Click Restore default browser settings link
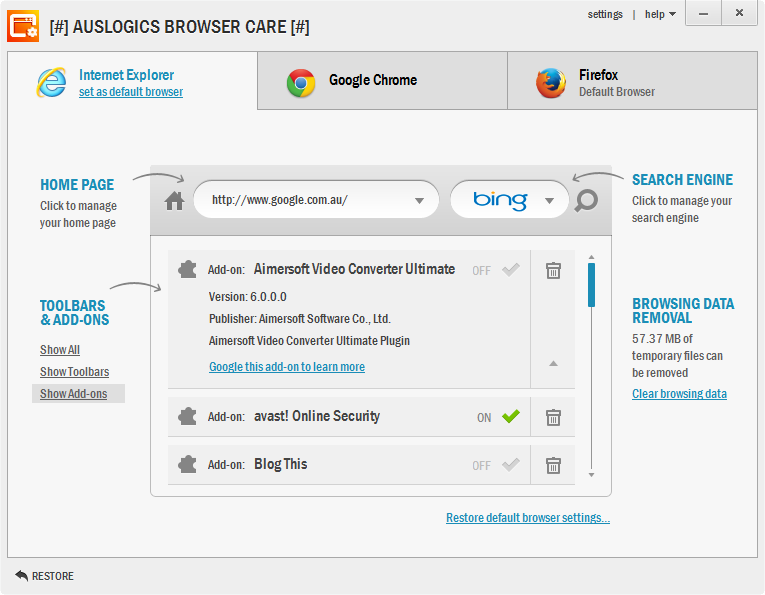Viewport: 765px width, 595px height. point(528,517)
